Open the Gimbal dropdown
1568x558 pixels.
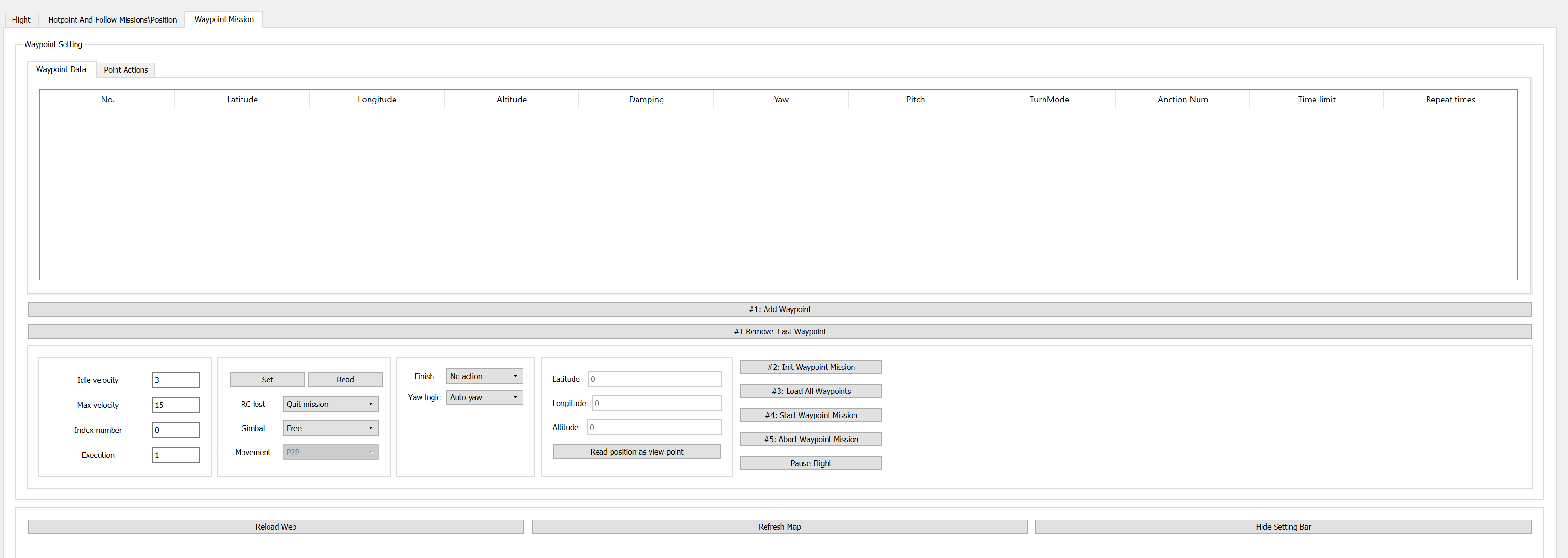[331, 428]
